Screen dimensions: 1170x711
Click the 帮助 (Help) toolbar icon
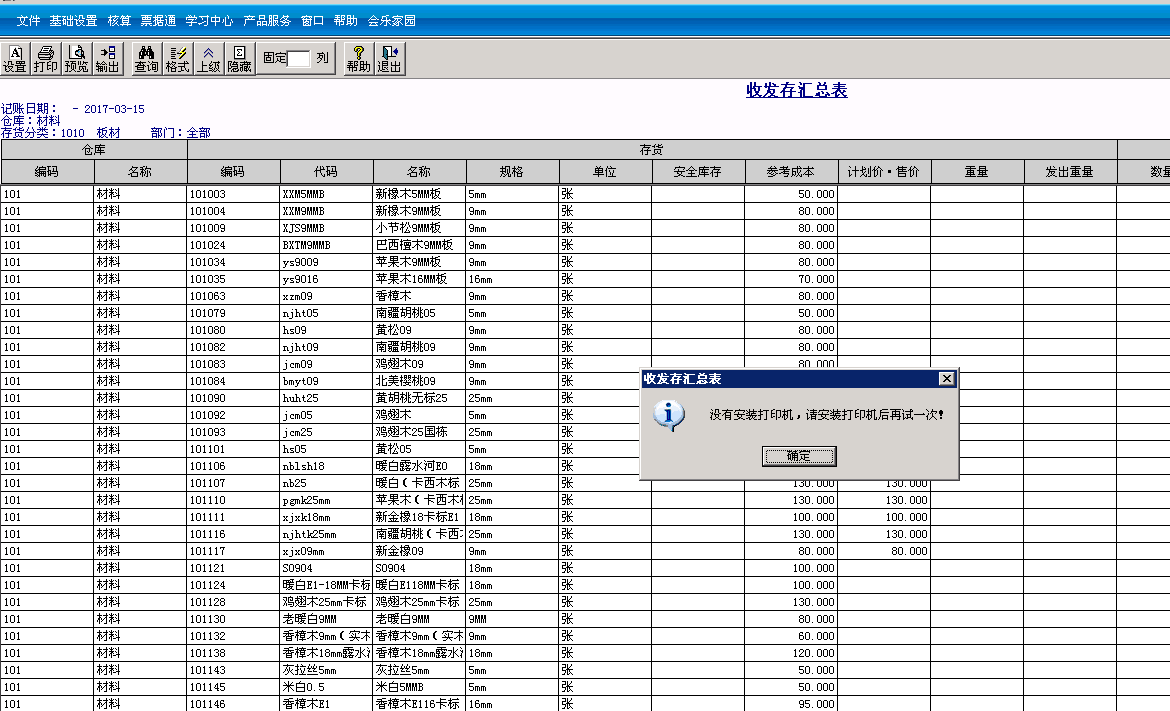coord(357,57)
